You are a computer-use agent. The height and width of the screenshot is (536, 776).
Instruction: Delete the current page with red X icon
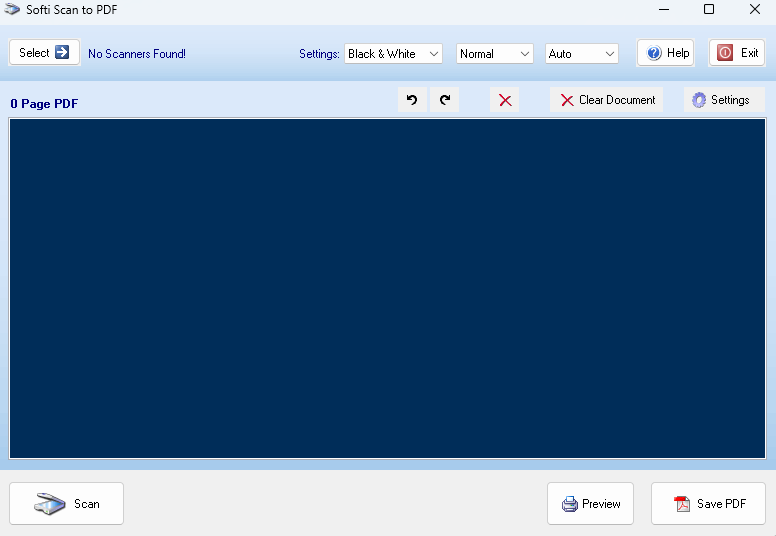505,100
